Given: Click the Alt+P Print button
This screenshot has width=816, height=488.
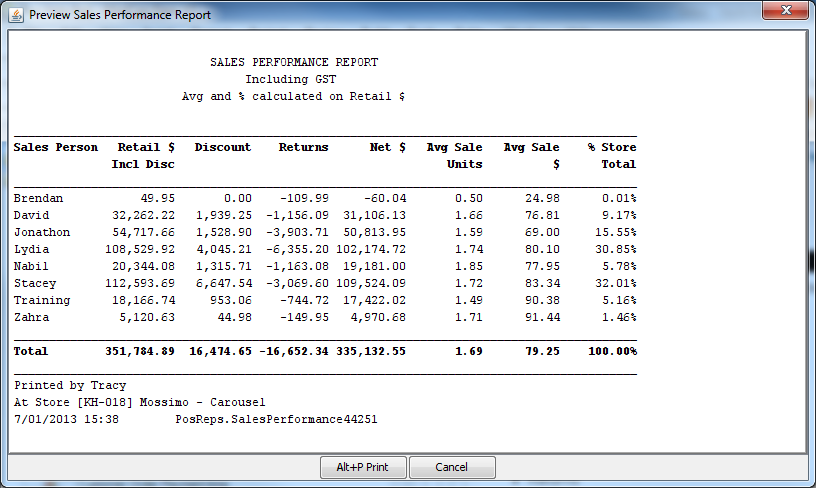Looking at the screenshot, I should (x=362, y=467).
